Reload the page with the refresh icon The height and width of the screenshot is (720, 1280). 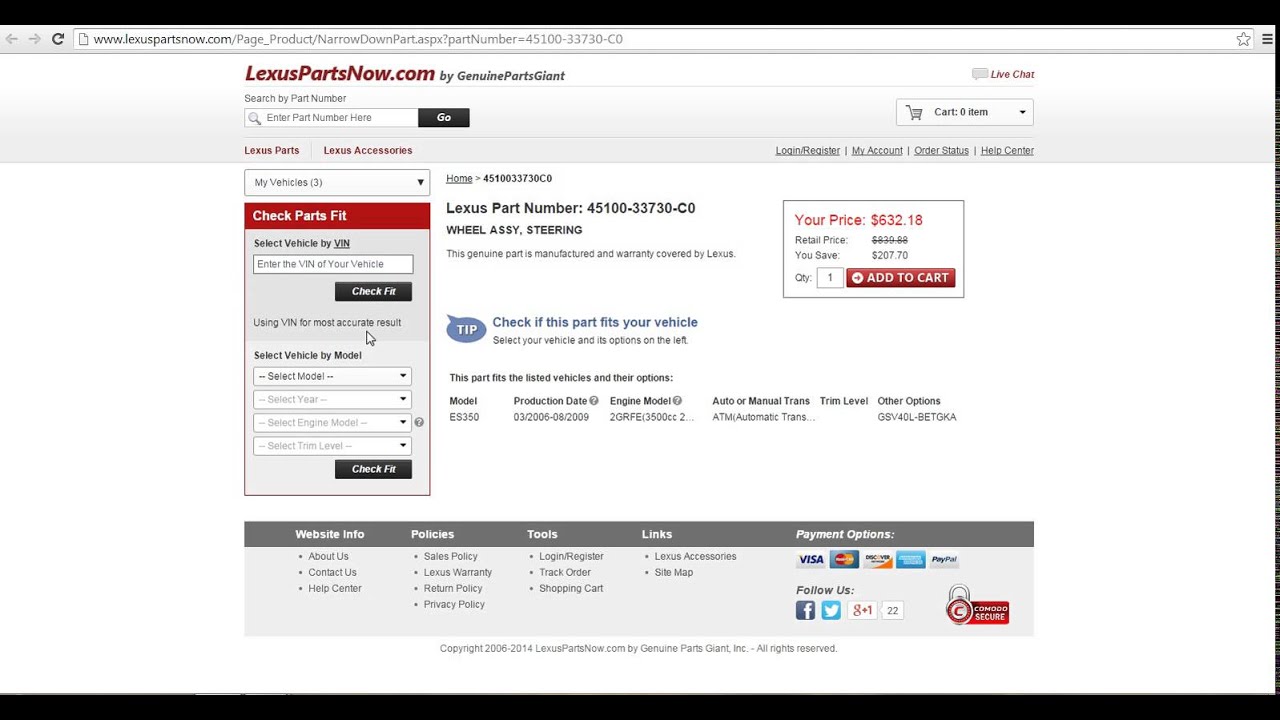[x=58, y=39]
